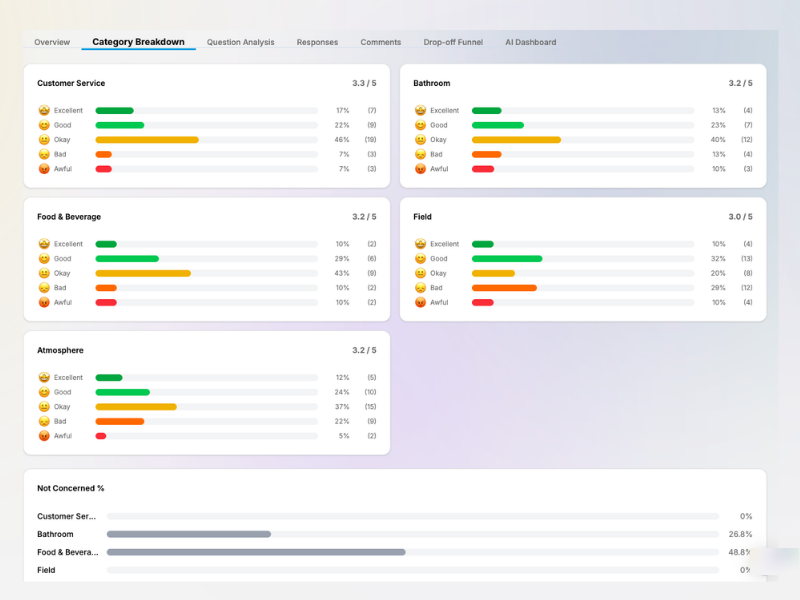This screenshot has height=600, width=800.
Task: Click the Good emoji in Bathroom card
Action: click(420, 125)
